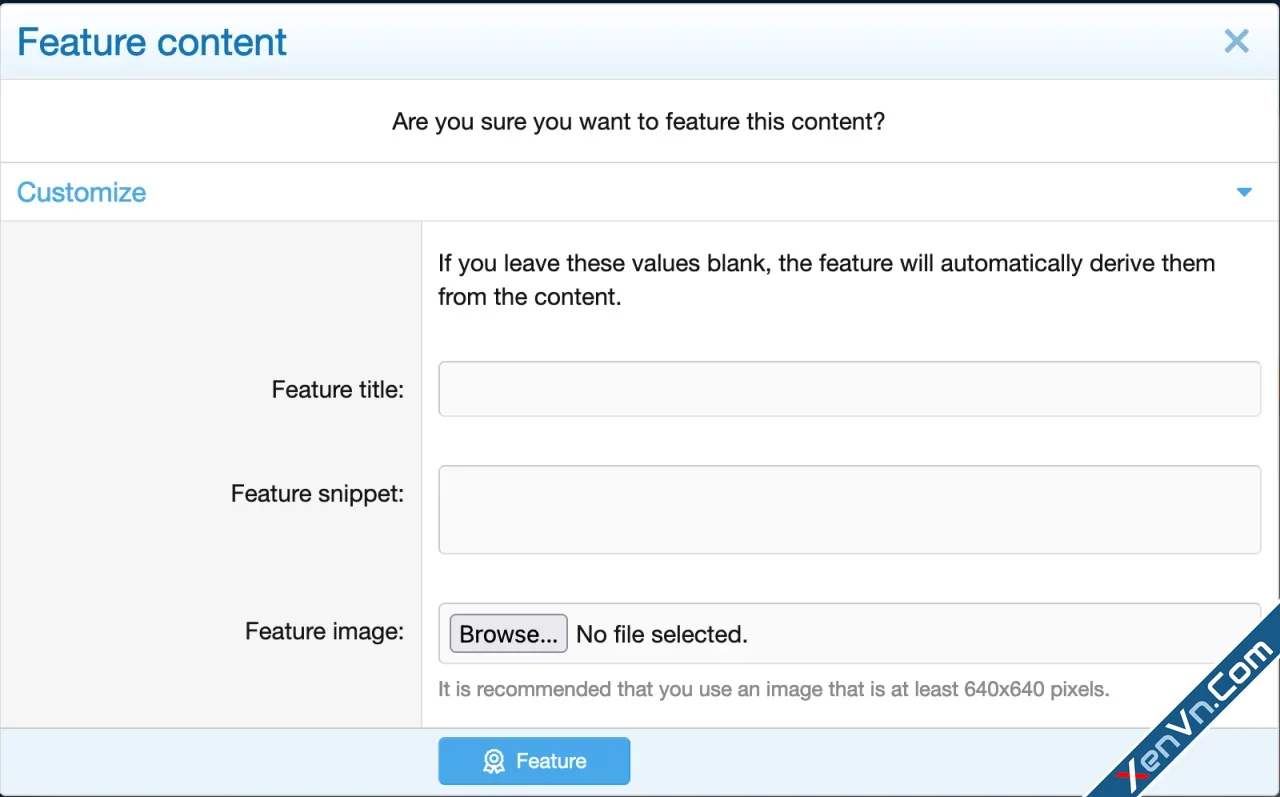Click the Feature title label
Viewport: 1280px width, 797px height.
(337, 389)
